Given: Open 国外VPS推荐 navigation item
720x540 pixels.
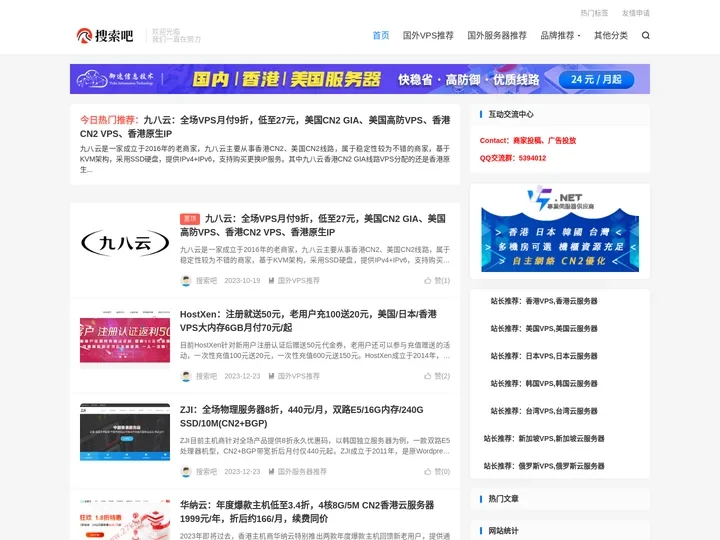Looking at the screenshot, I should pyautogui.click(x=428, y=35).
